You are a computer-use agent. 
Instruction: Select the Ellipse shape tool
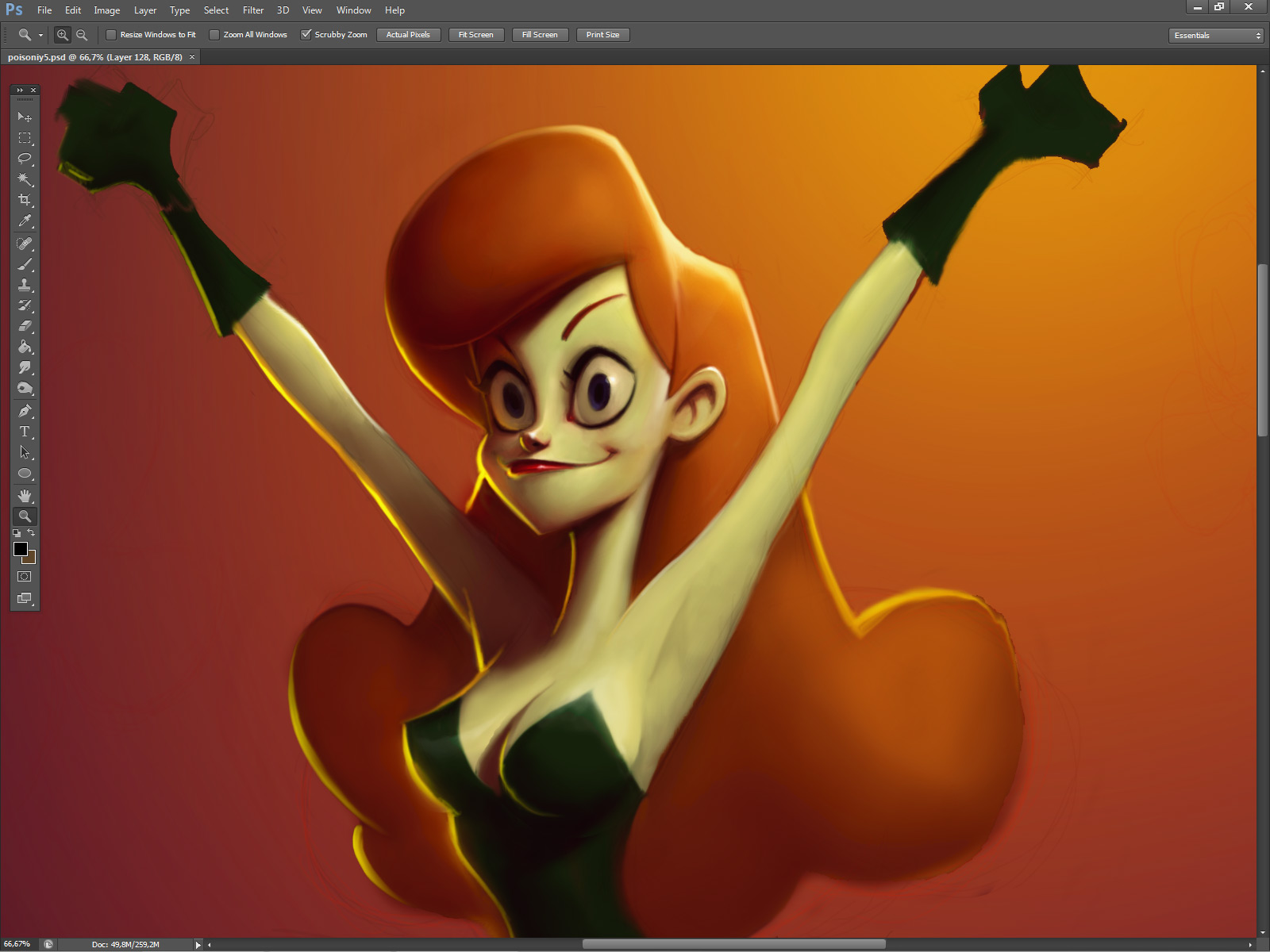click(x=25, y=473)
